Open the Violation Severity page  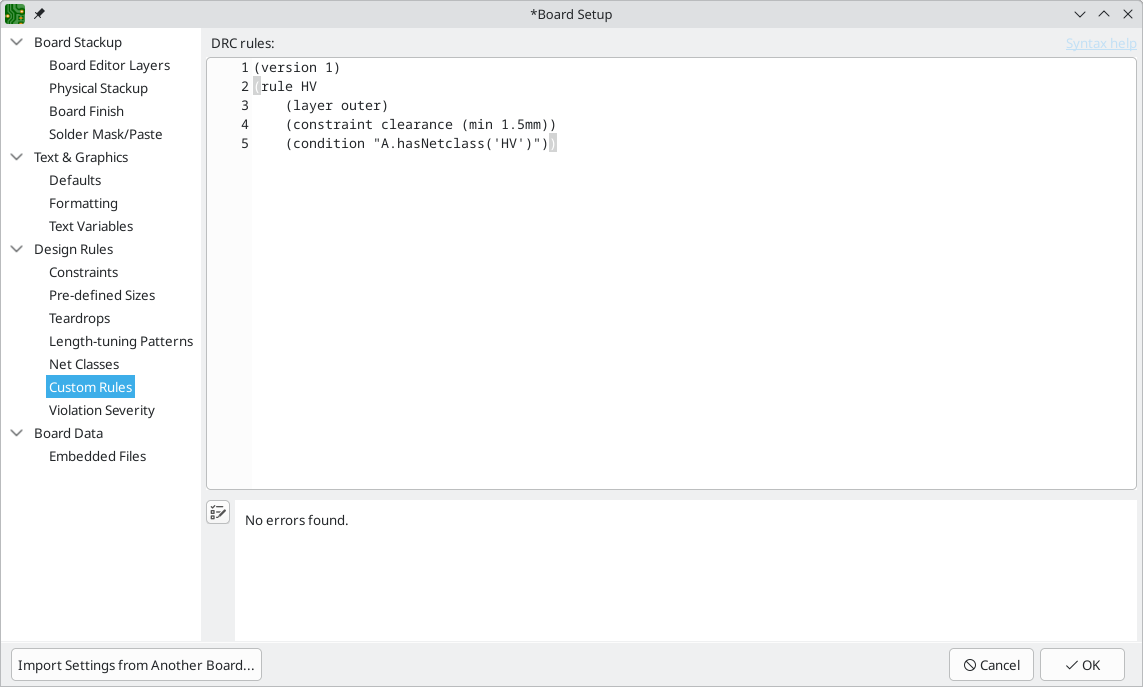point(102,410)
